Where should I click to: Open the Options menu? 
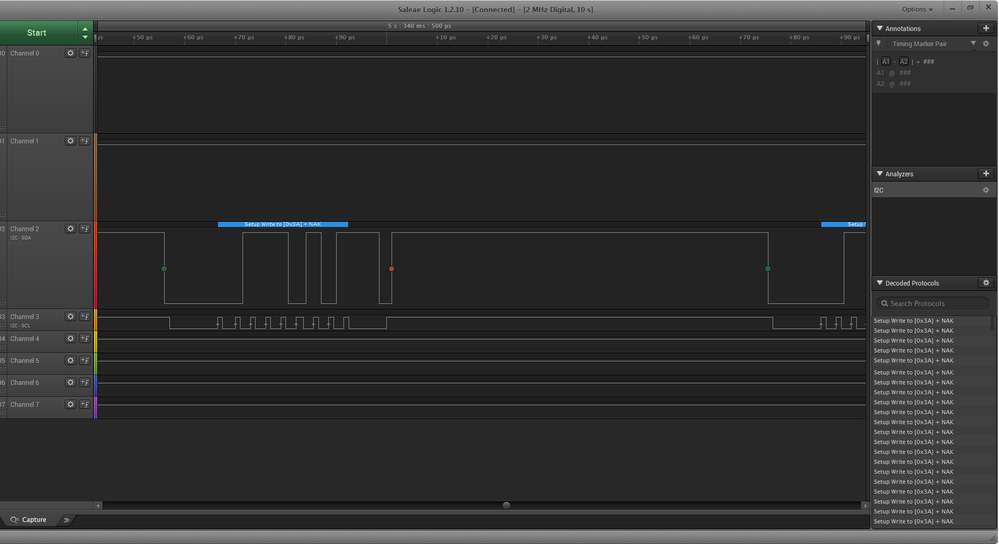coord(917,10)
